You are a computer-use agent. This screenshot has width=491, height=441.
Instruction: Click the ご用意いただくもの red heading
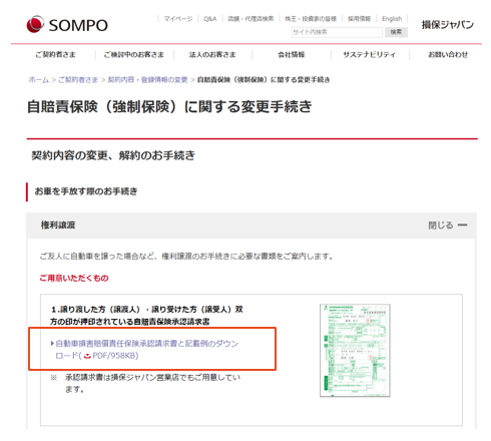(x=74, y=278)
